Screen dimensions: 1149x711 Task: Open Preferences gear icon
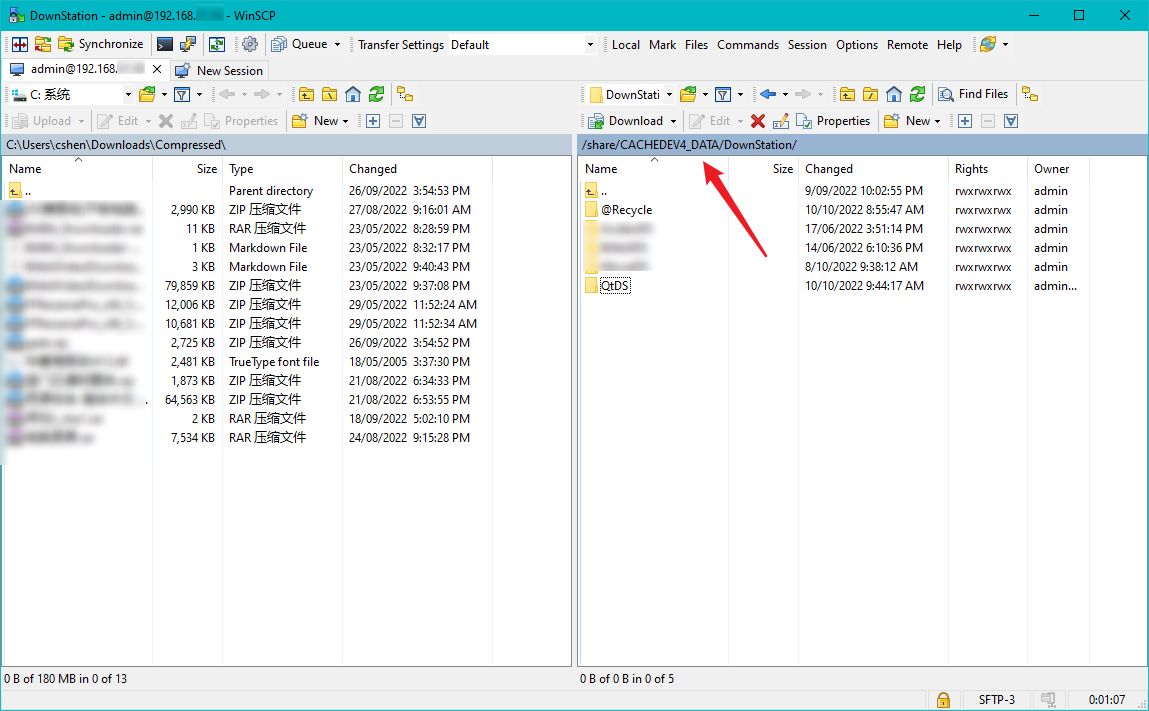pyautogui.click(x=250, y=44)
